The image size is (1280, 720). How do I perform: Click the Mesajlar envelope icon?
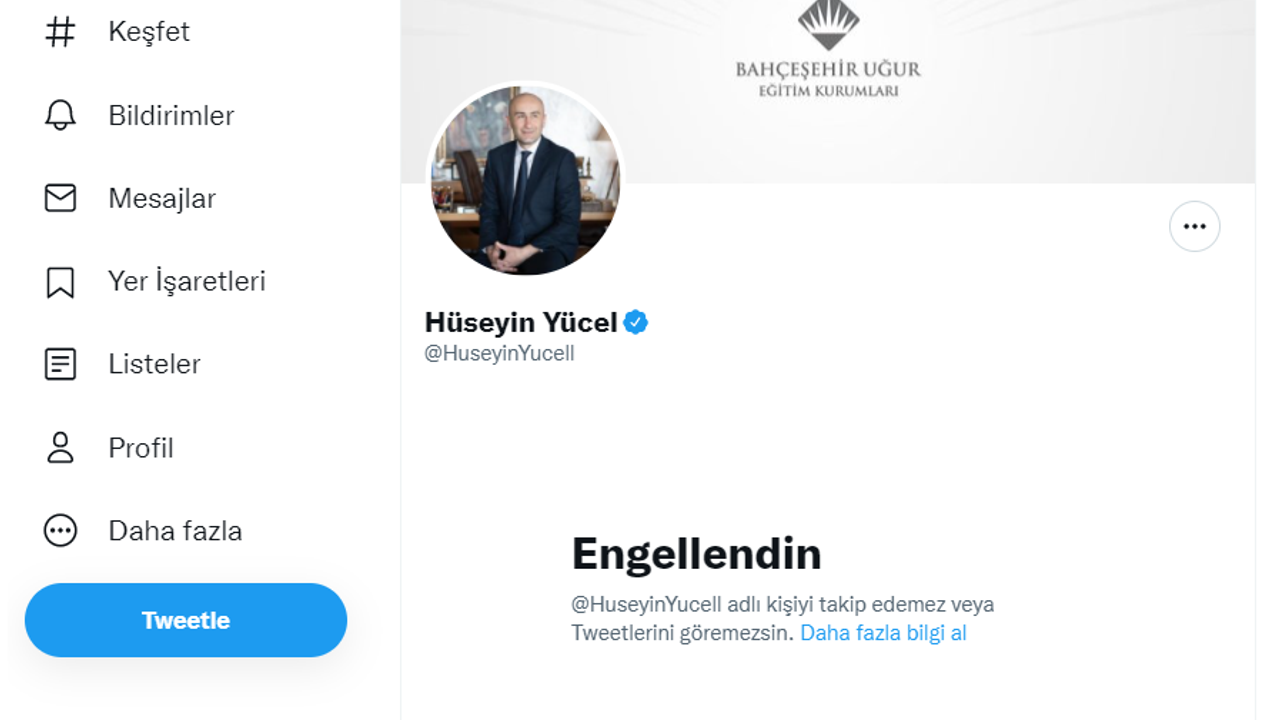(x=60, y=198)
